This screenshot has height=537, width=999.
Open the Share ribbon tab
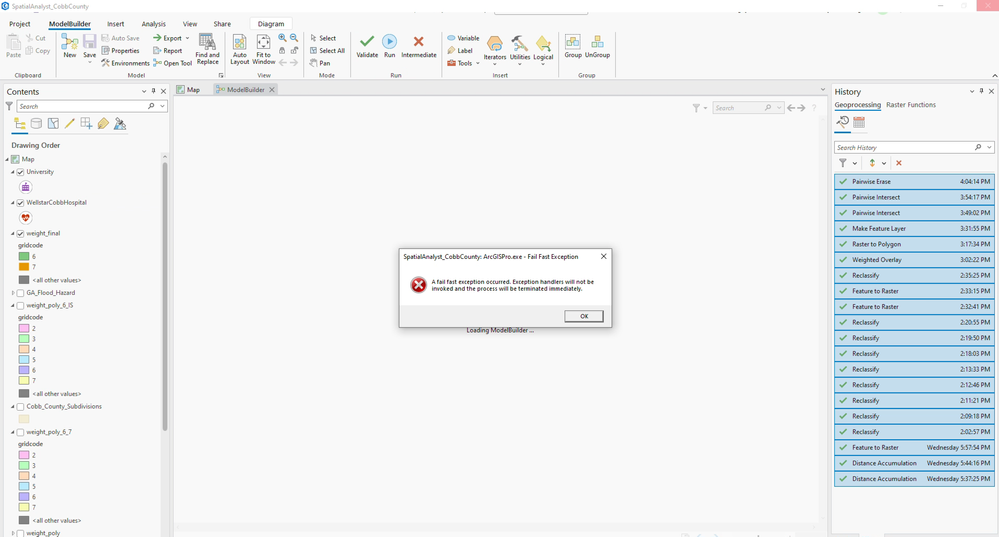(222, 24)
